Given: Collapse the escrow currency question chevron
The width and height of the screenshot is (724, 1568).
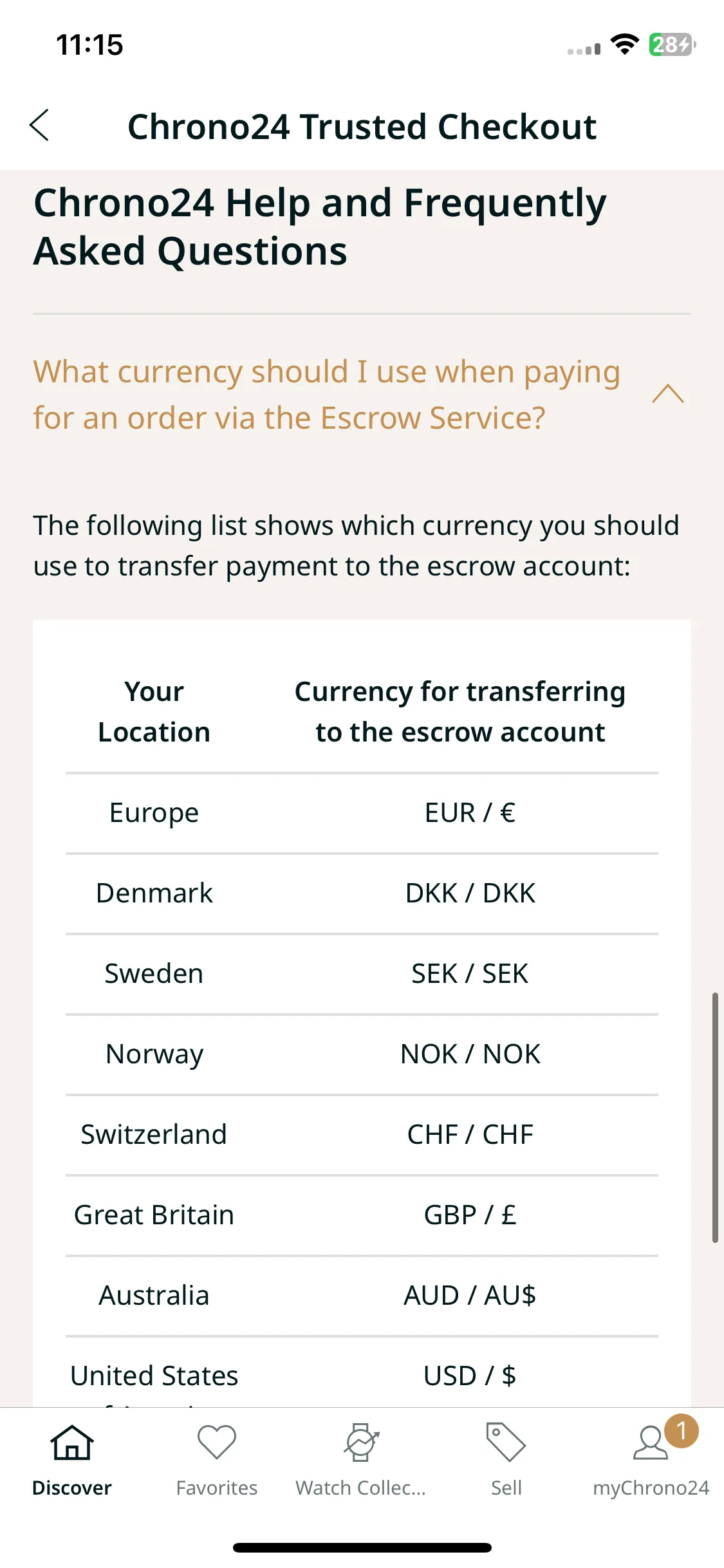Looking at the screenshot, I should pos(668,394).
